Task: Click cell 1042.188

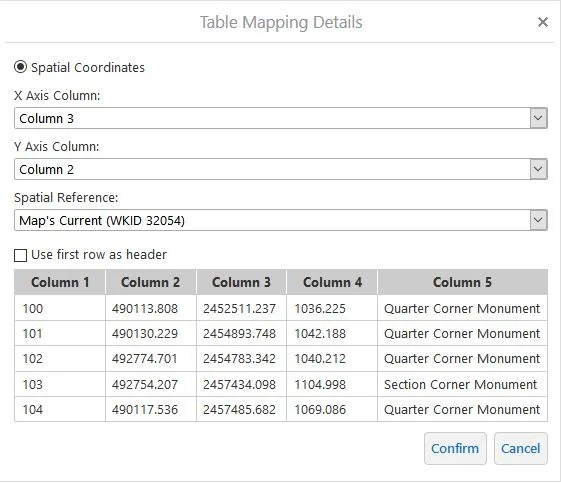Action: coord(332,333)
